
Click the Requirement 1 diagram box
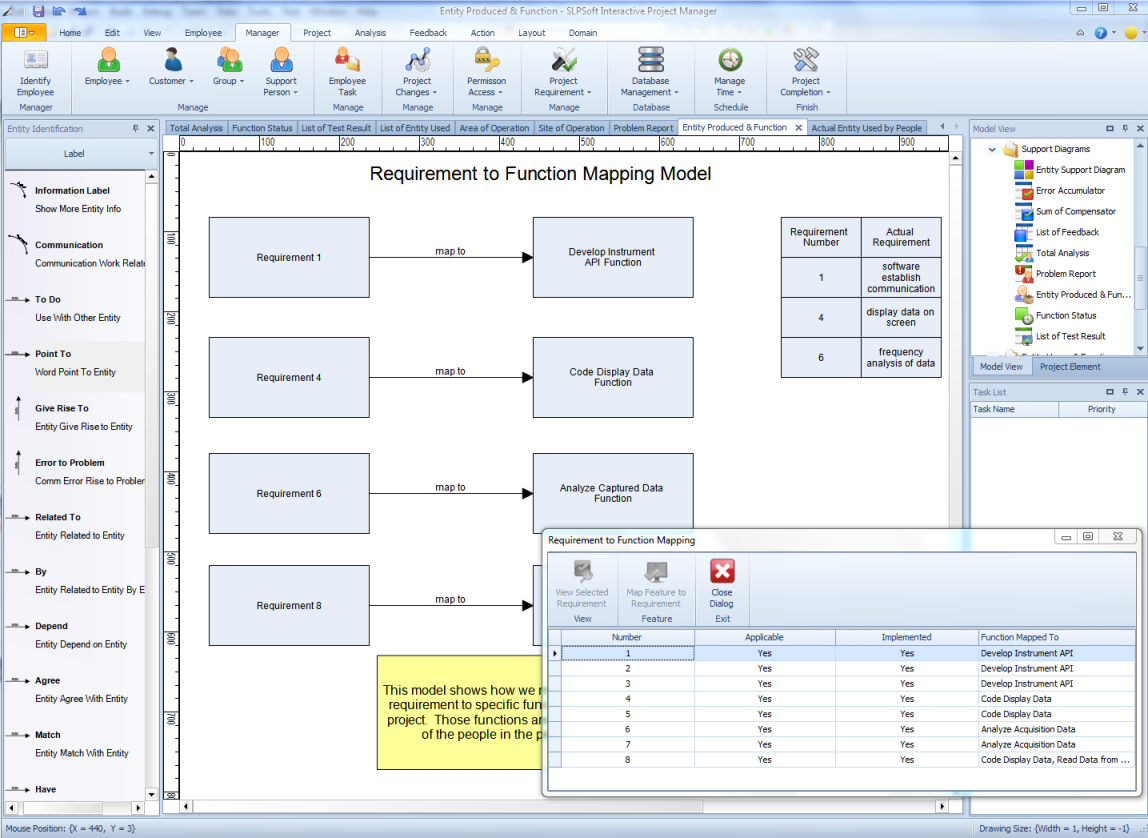(x=289, y=258)
